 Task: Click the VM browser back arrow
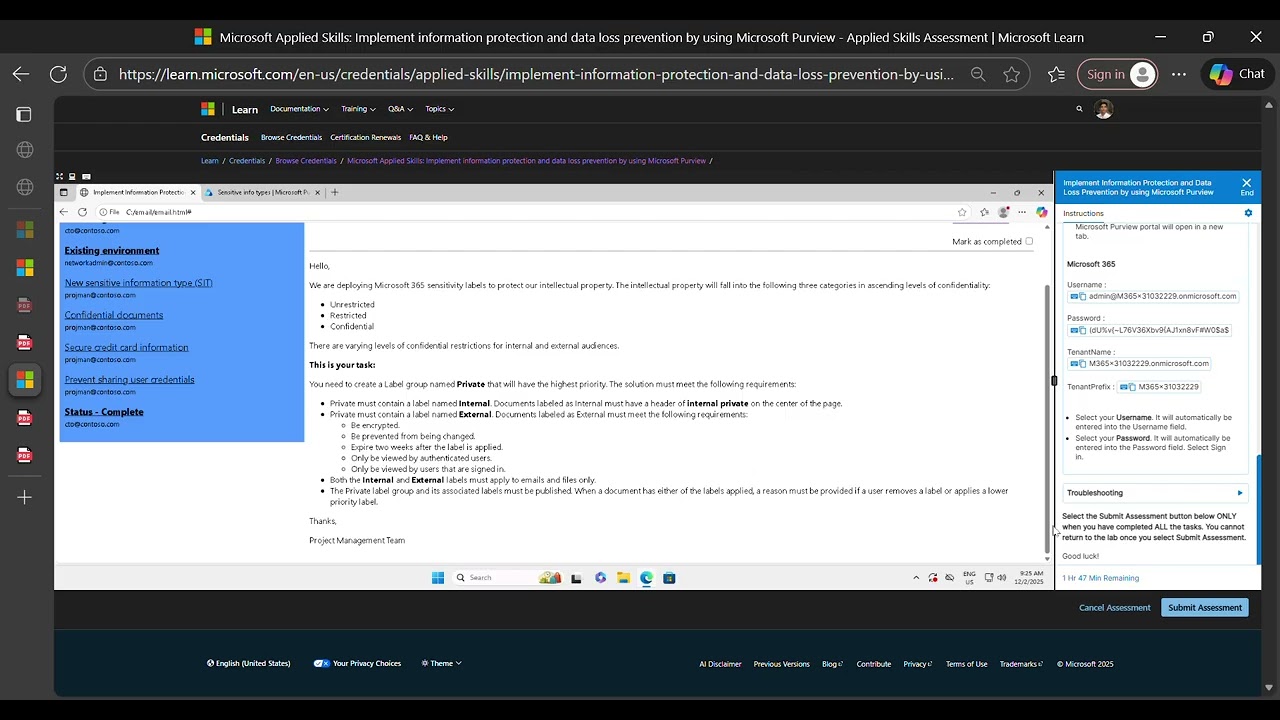(64, 212)
